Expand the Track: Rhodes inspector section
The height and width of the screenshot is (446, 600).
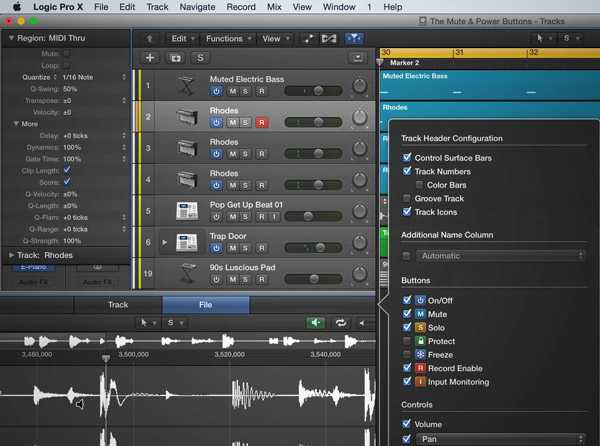(x=11, y=255)
